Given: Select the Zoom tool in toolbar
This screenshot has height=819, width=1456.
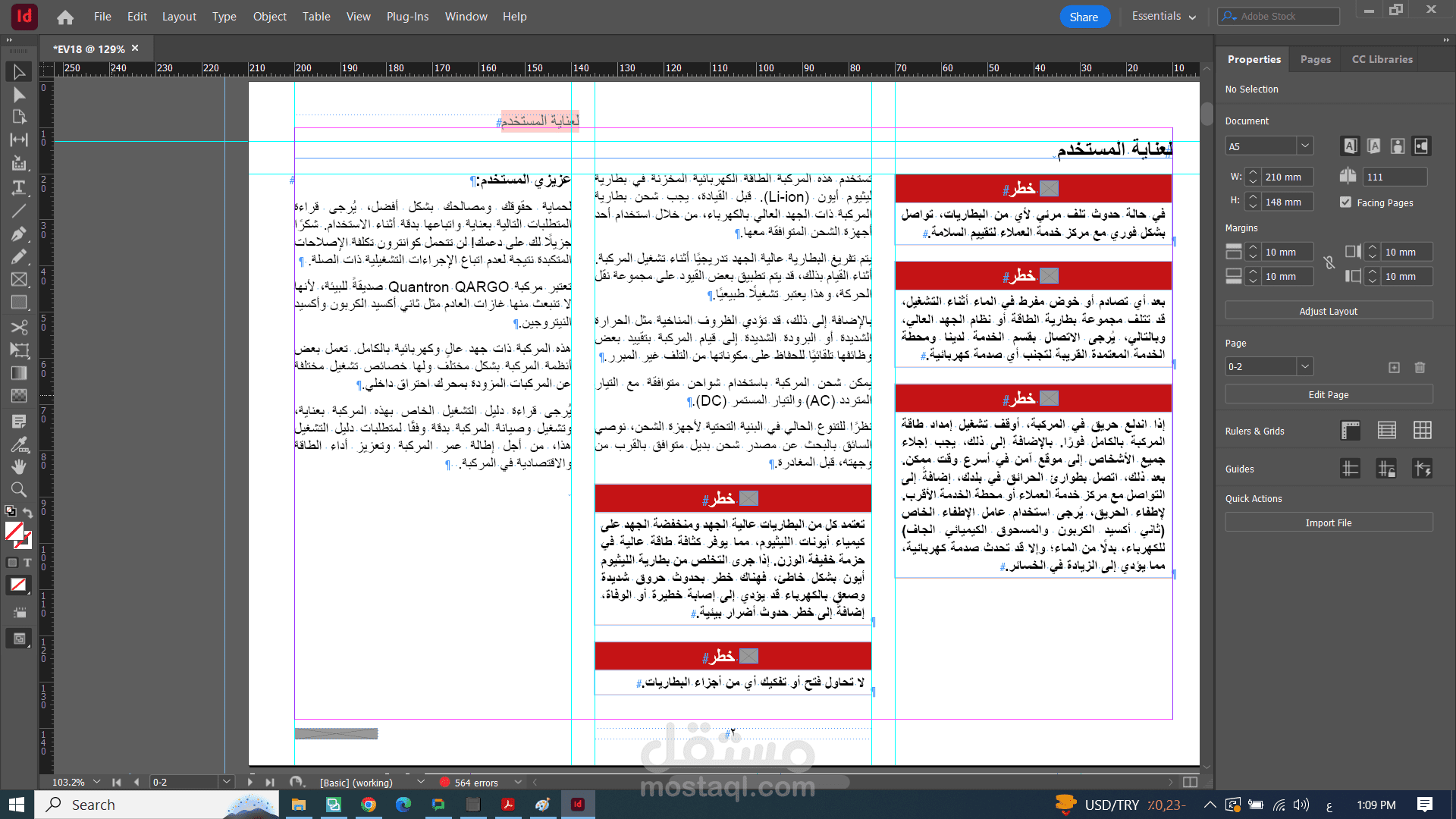Looking at the screenshot, I should 19,489.
